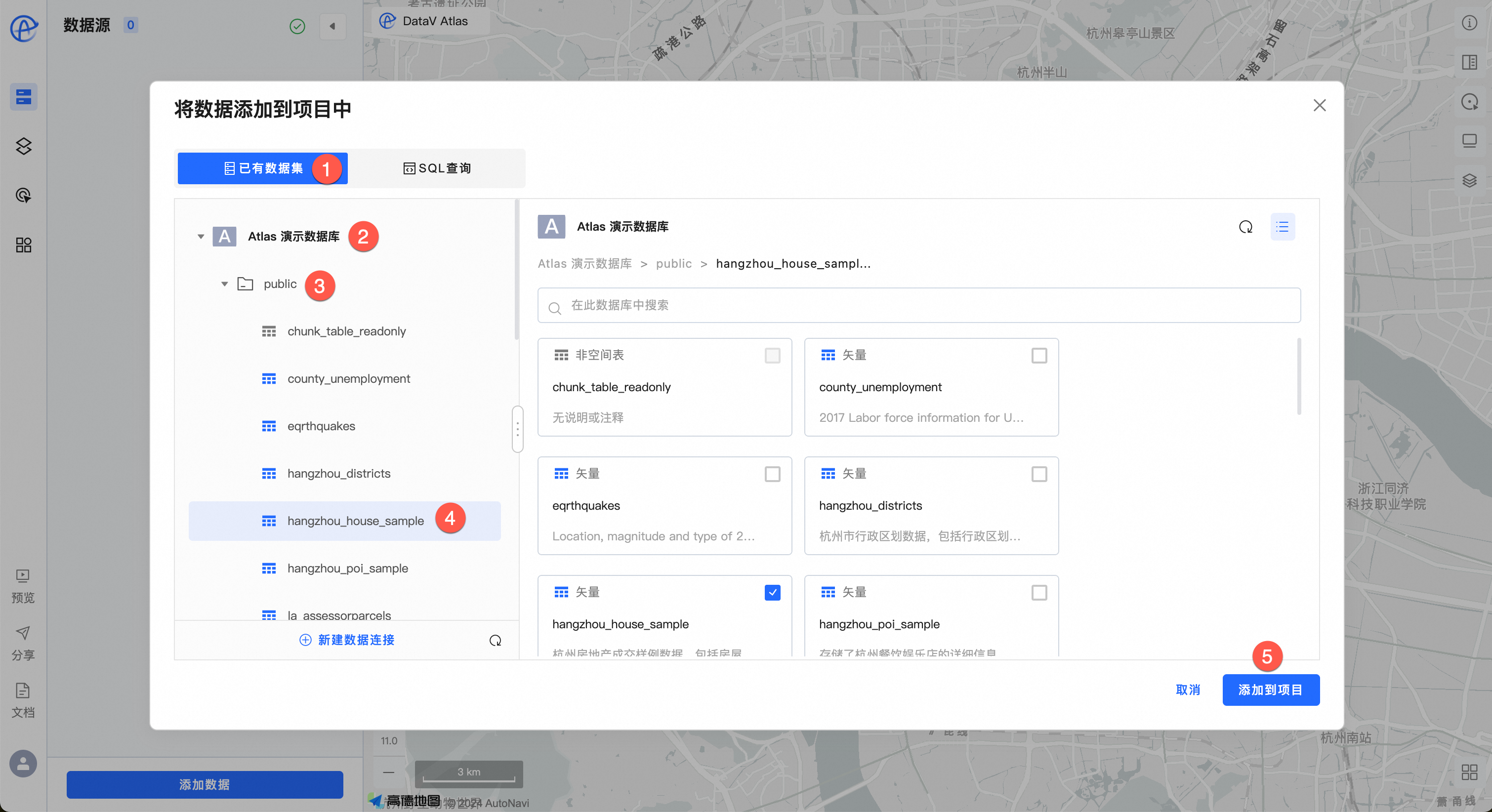The width and height of the screenshot is (1492, 812).
Task: Open the layers panel in left sidebar
Action: click(24, 146)
